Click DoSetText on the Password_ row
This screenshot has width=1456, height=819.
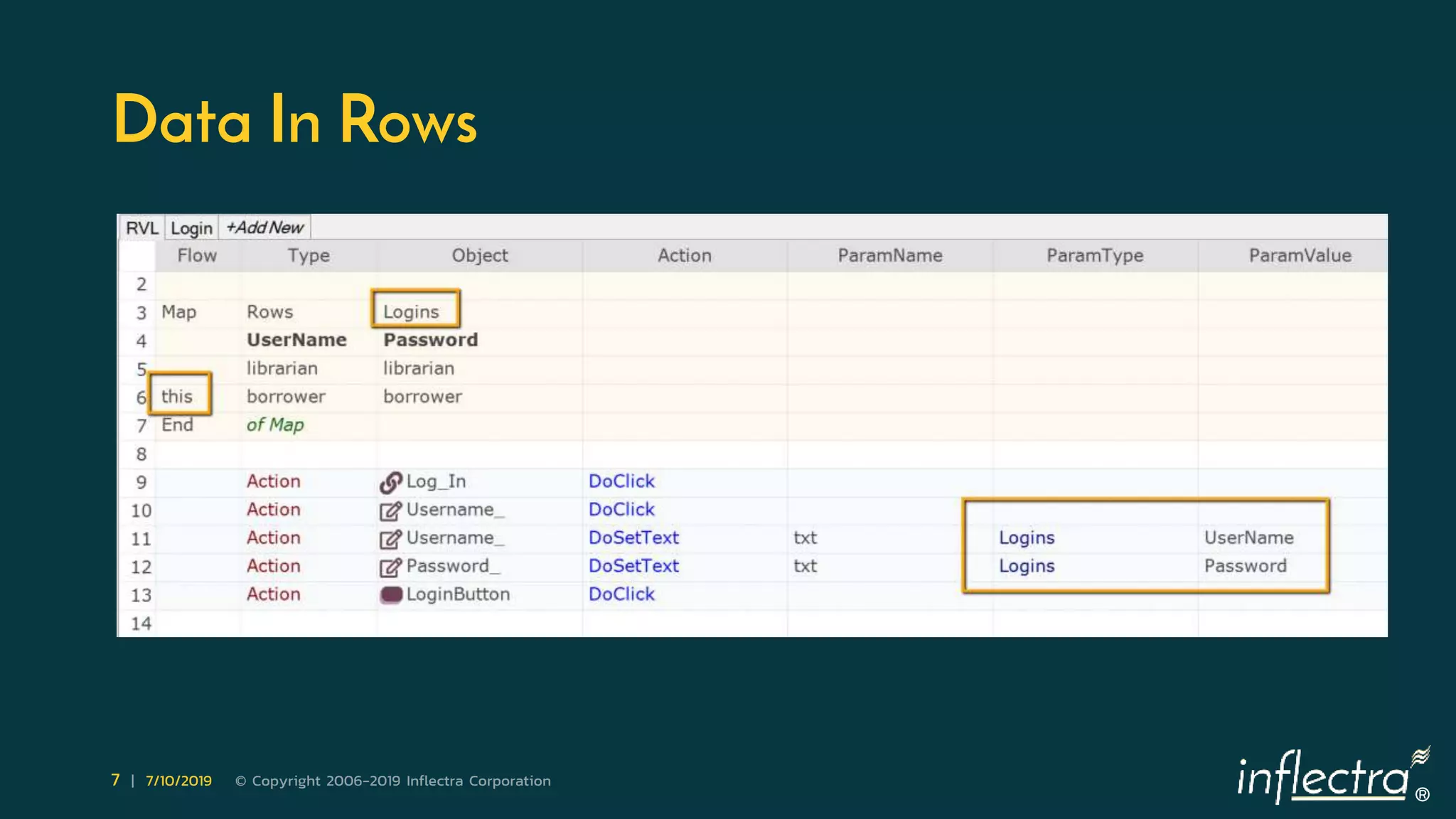pos(633,566)
